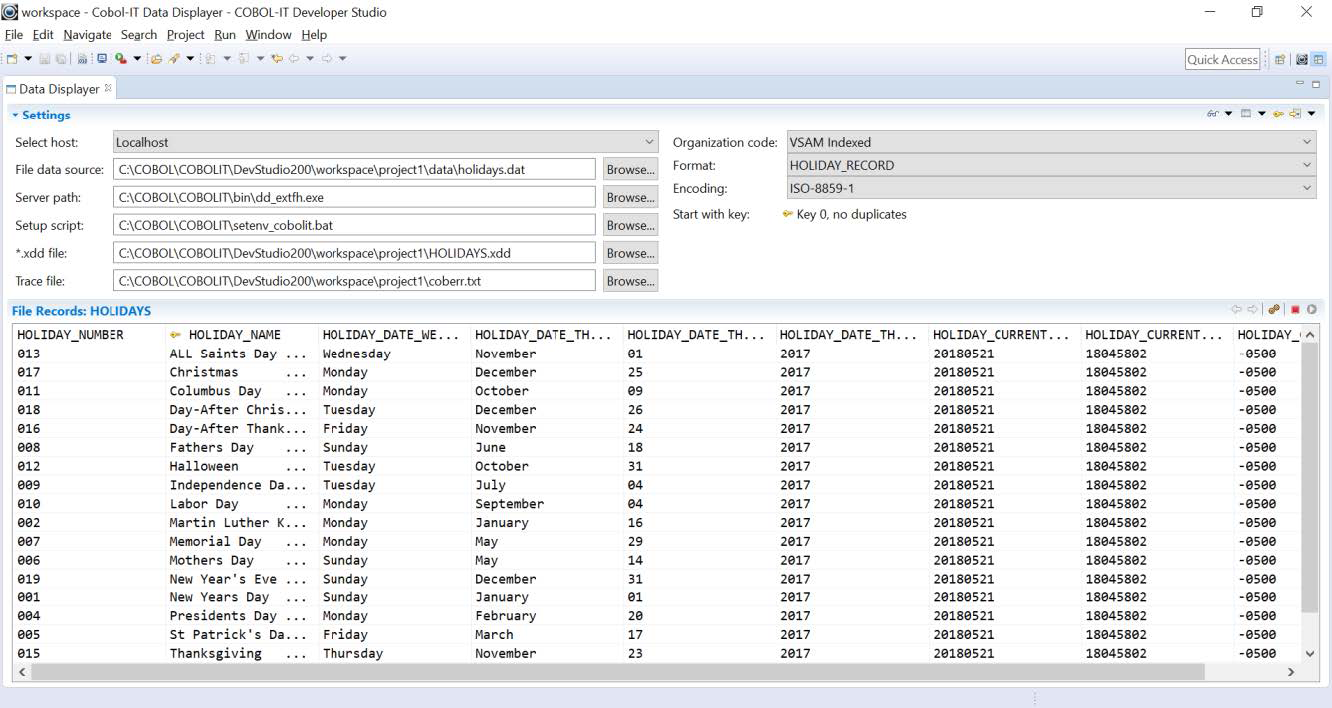Click the brown link icon in File Records toolbar
Viewport: 1332px width, 708px height.
pyautogui.click(x=1274, y=310)
